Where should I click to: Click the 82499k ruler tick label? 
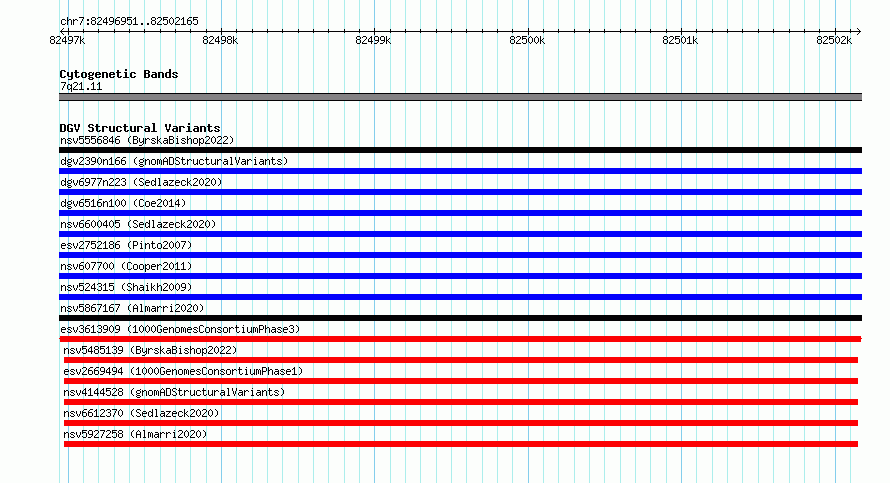pos(373,40)
